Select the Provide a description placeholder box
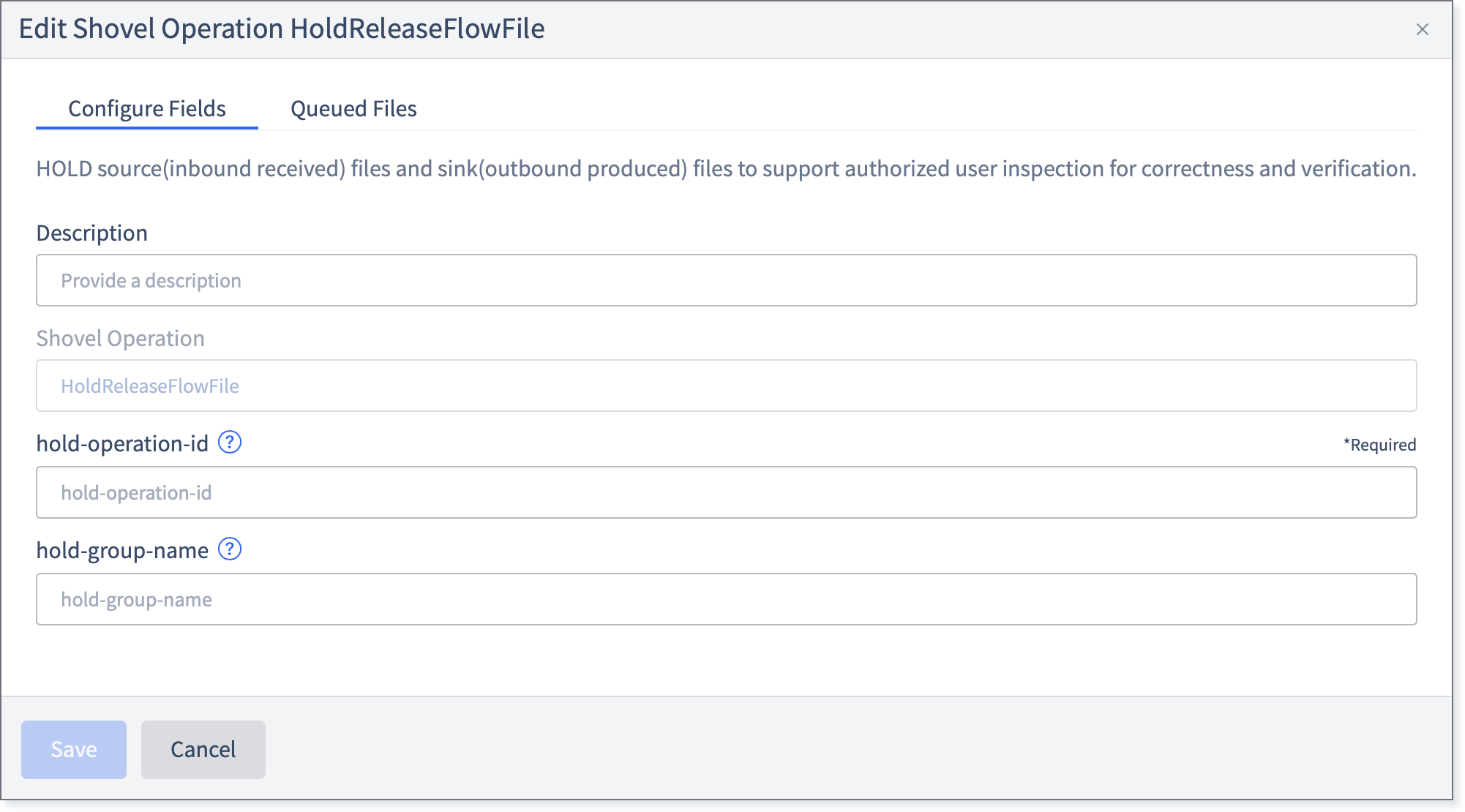The height and width of the screenshot is (812, 1465). [726, 280]
